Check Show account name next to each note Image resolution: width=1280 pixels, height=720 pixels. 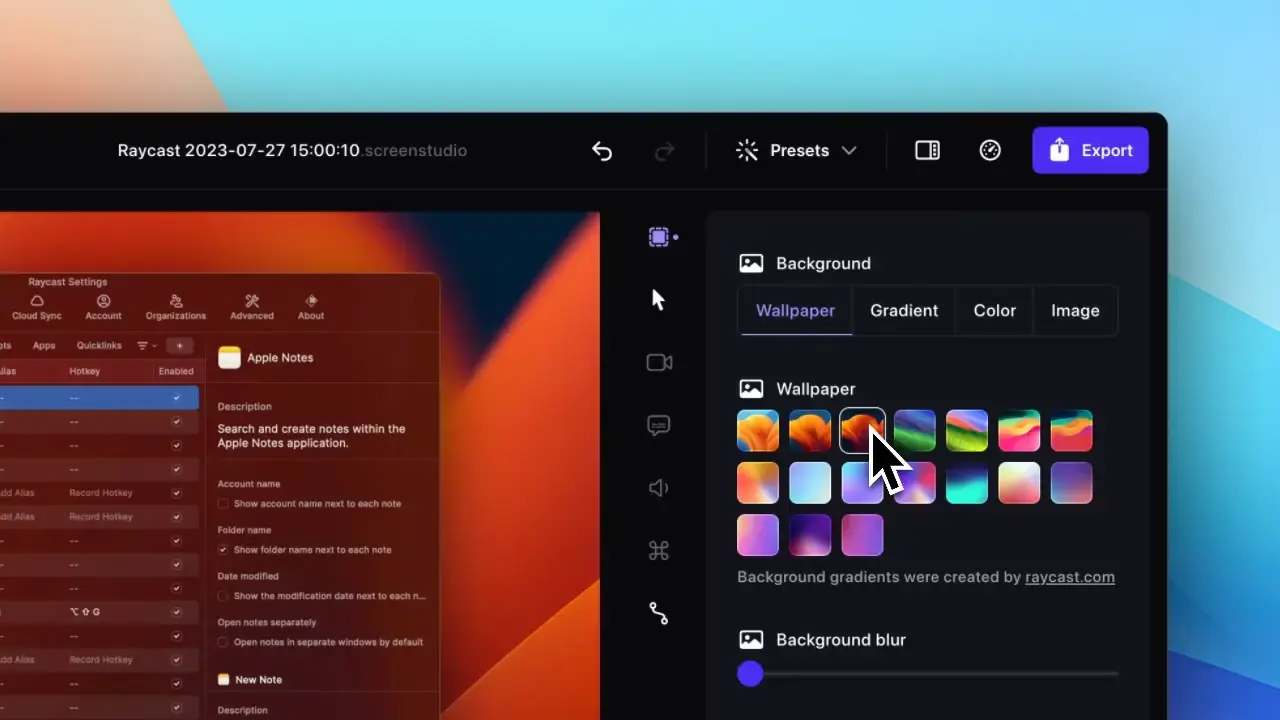click(x=221, y=503)
